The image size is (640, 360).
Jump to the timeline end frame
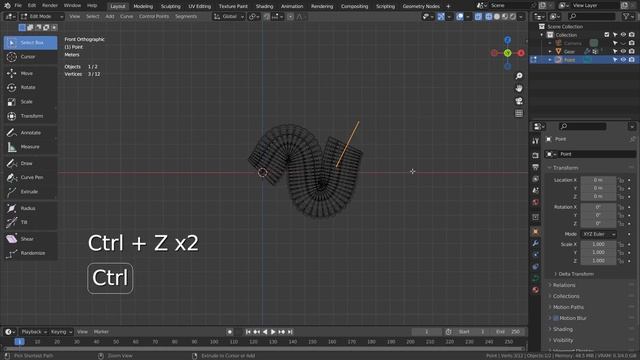tap(290, 332)
